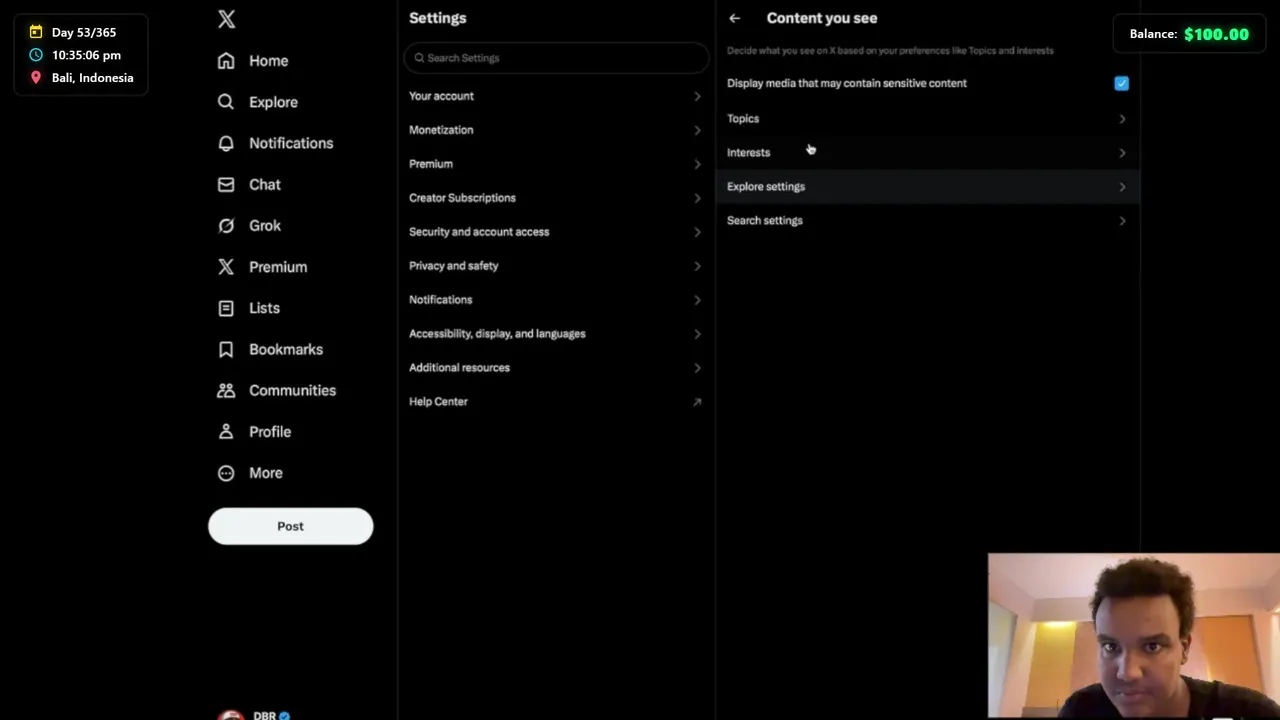1280x720 pixels.
Task: Open Privacy and safety settings label
Action: click(x=453, y=266)
